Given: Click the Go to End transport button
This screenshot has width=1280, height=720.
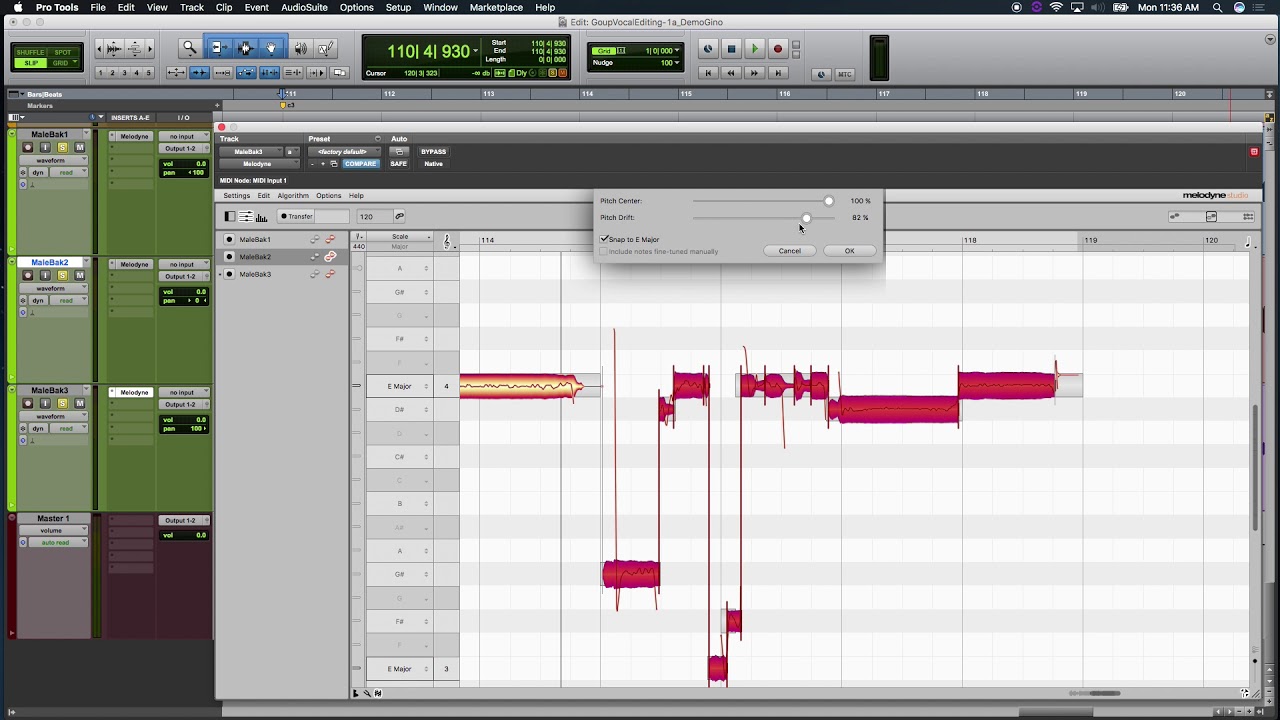Looking at the screenshot, I should 777,73.
